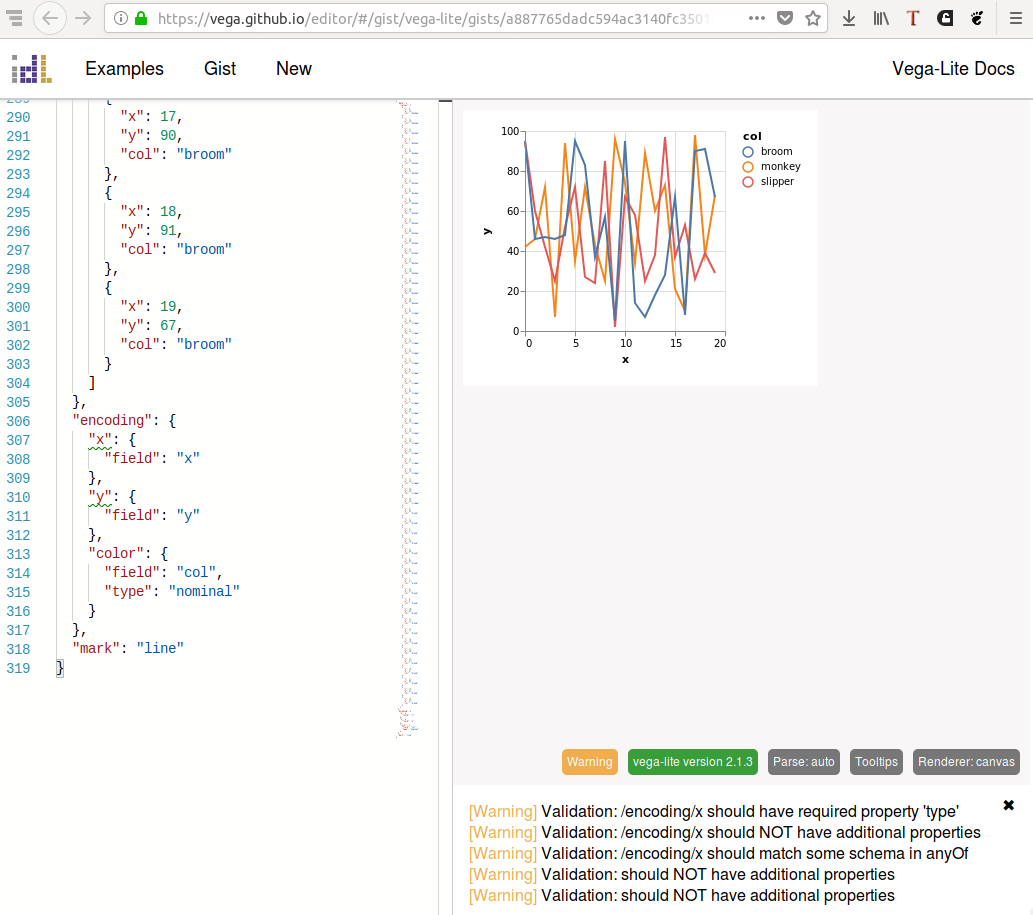Click the blue broom legend circle
1033x915 pixels.
[x=748, y=152]
